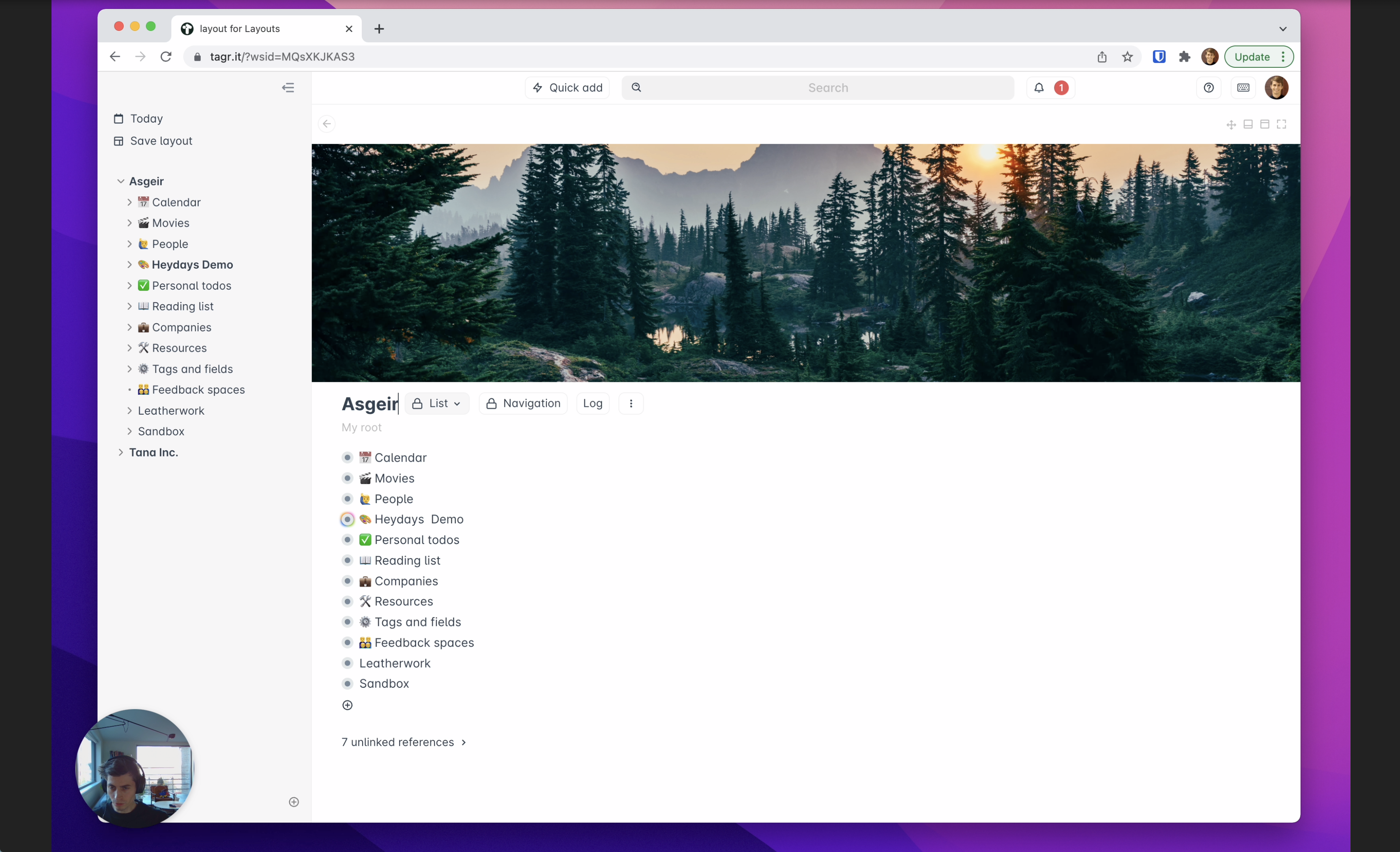Expand Reading list in the sidebar
1400x852 pixels.
[129, 306]
